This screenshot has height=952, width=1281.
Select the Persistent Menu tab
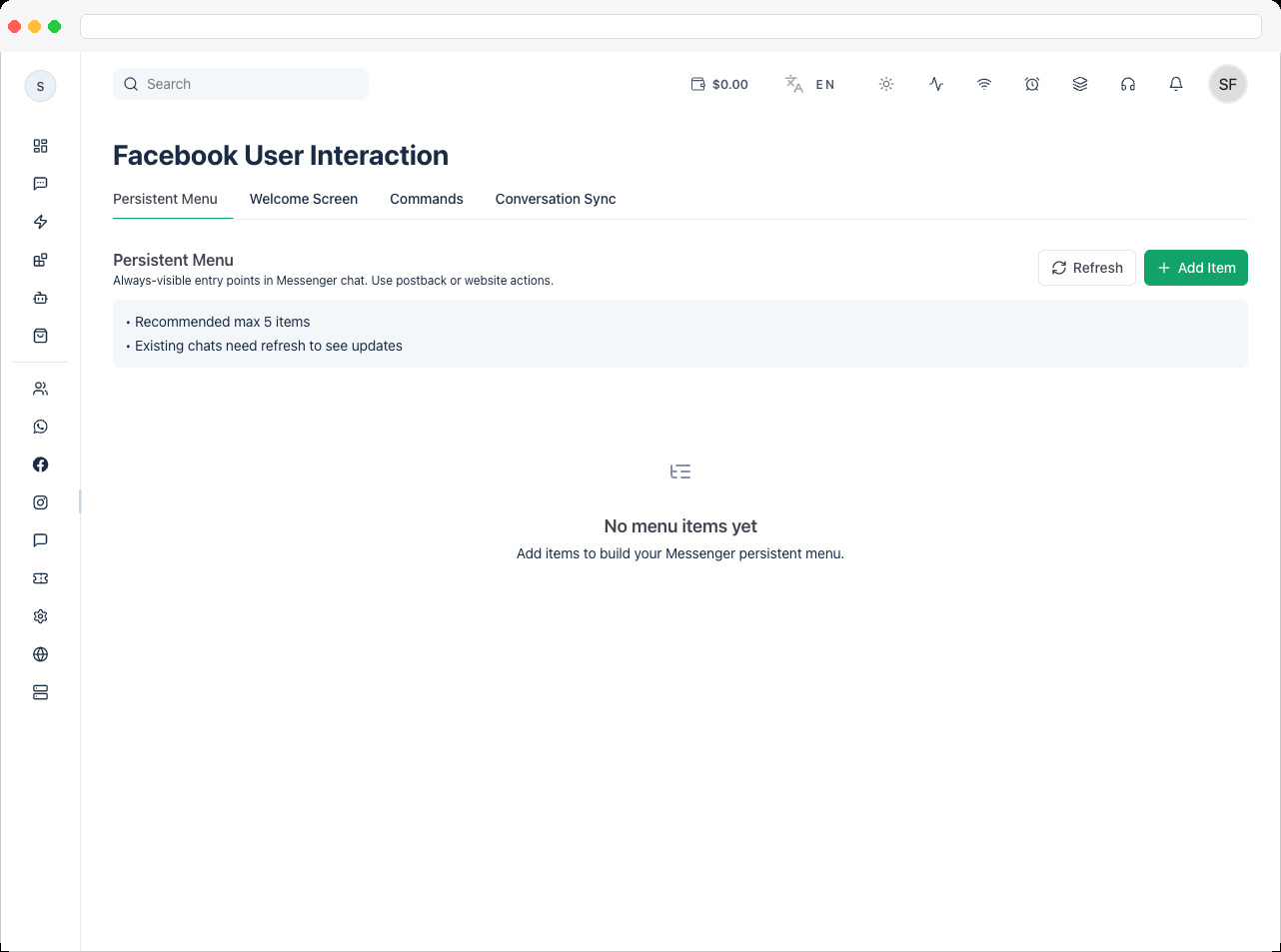click(x=165, y=199)
